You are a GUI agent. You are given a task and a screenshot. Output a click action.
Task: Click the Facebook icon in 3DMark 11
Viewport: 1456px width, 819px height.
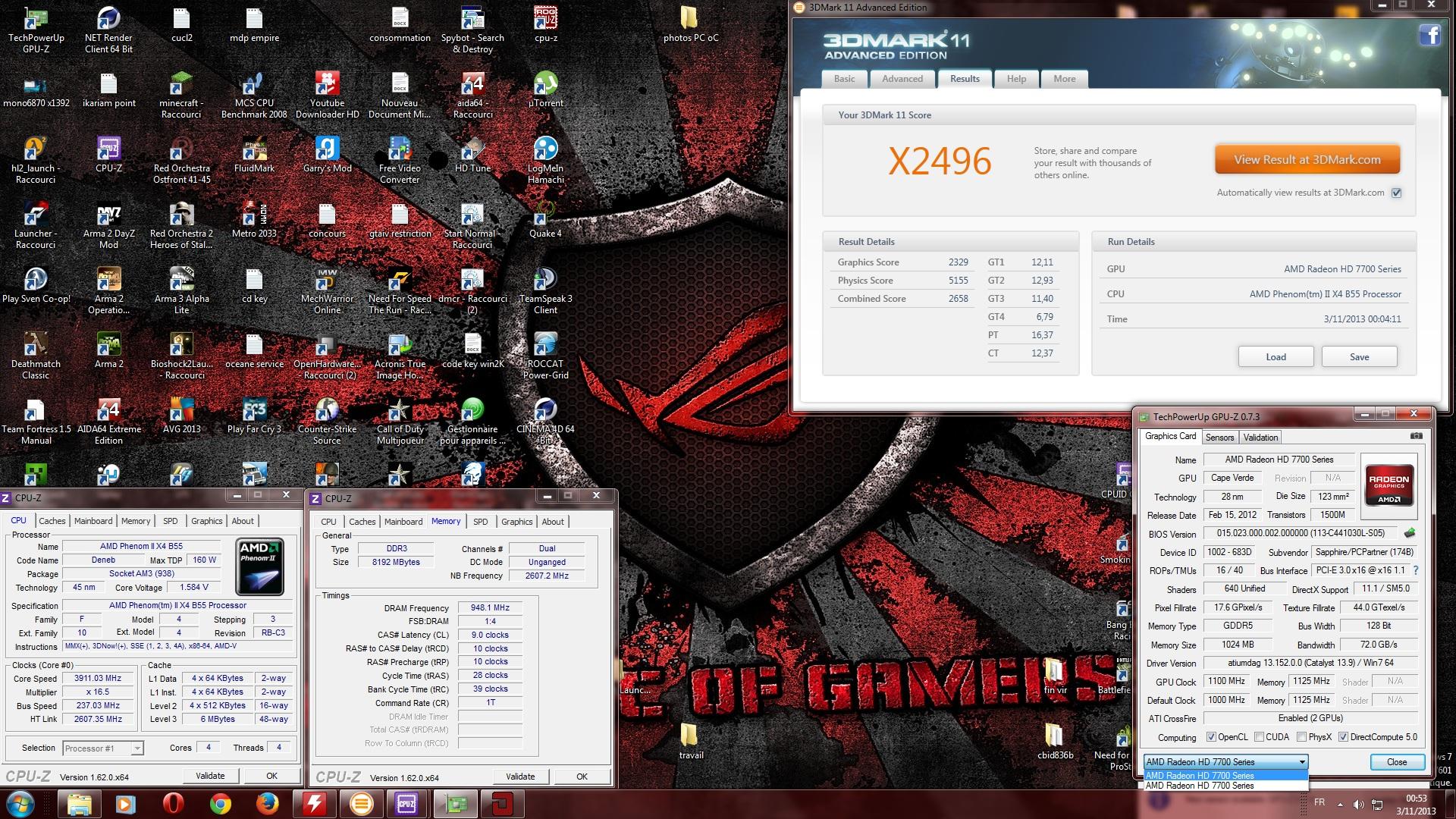pyautogui.click(x=1430, y=35)
